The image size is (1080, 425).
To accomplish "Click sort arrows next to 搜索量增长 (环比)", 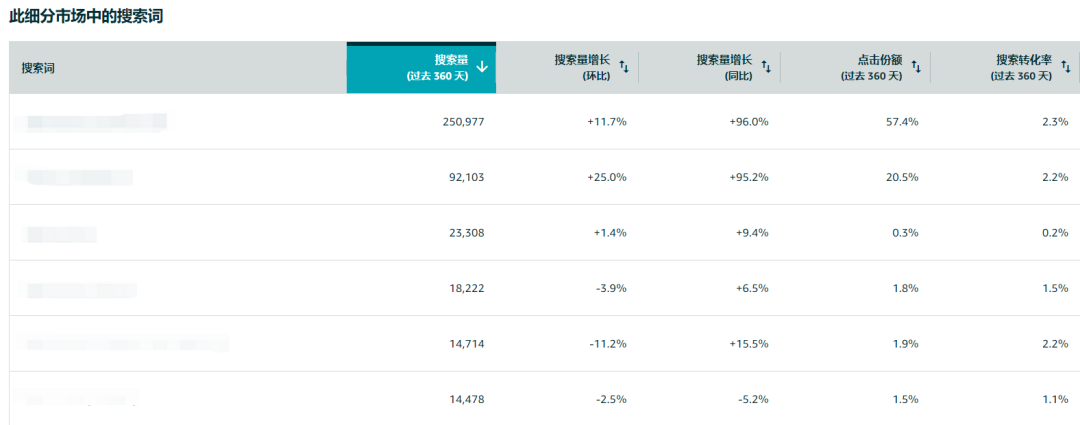I will pyautogui.click(x=624, y=67).
